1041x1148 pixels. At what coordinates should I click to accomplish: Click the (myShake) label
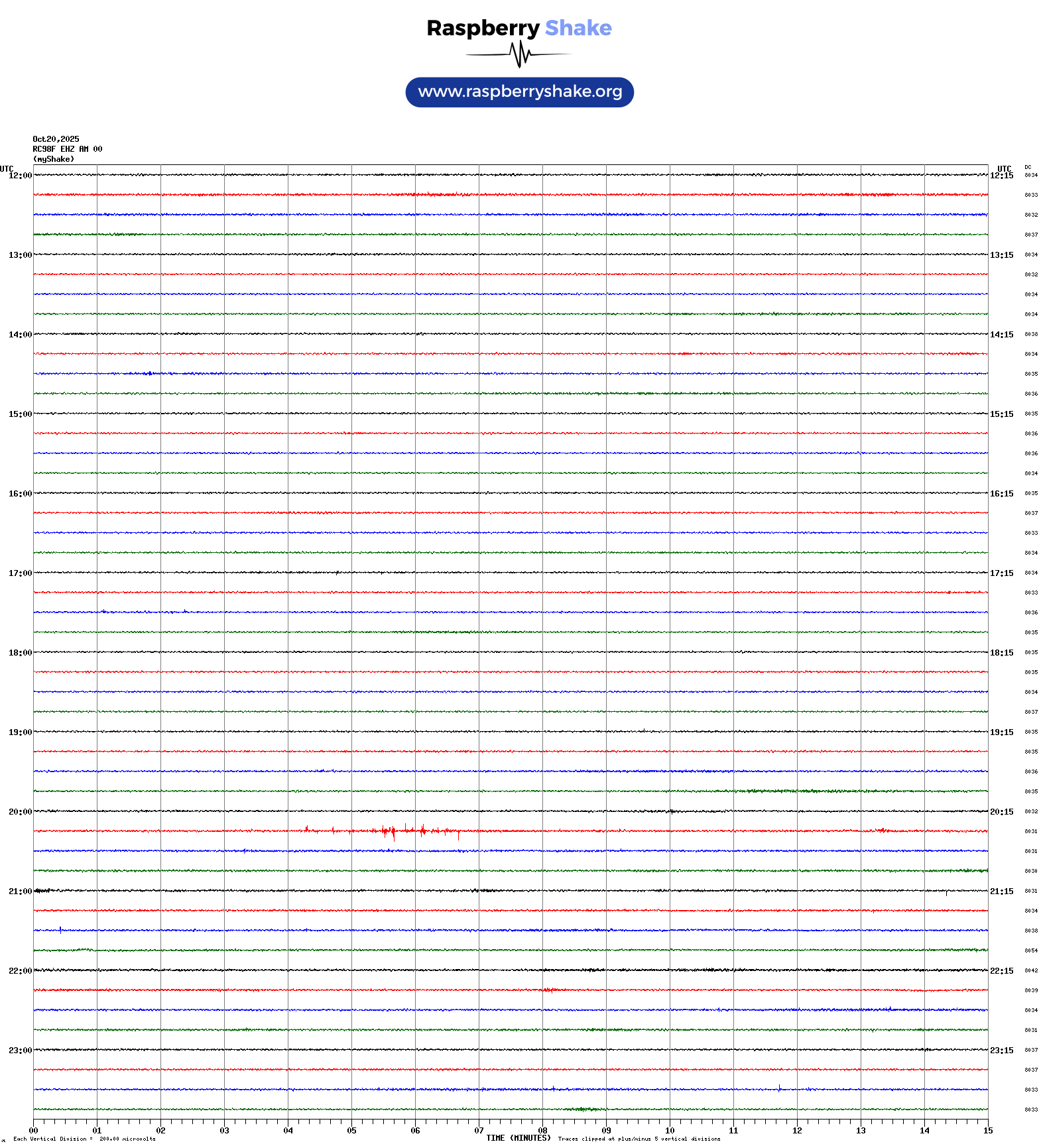[x=54, y=159]
